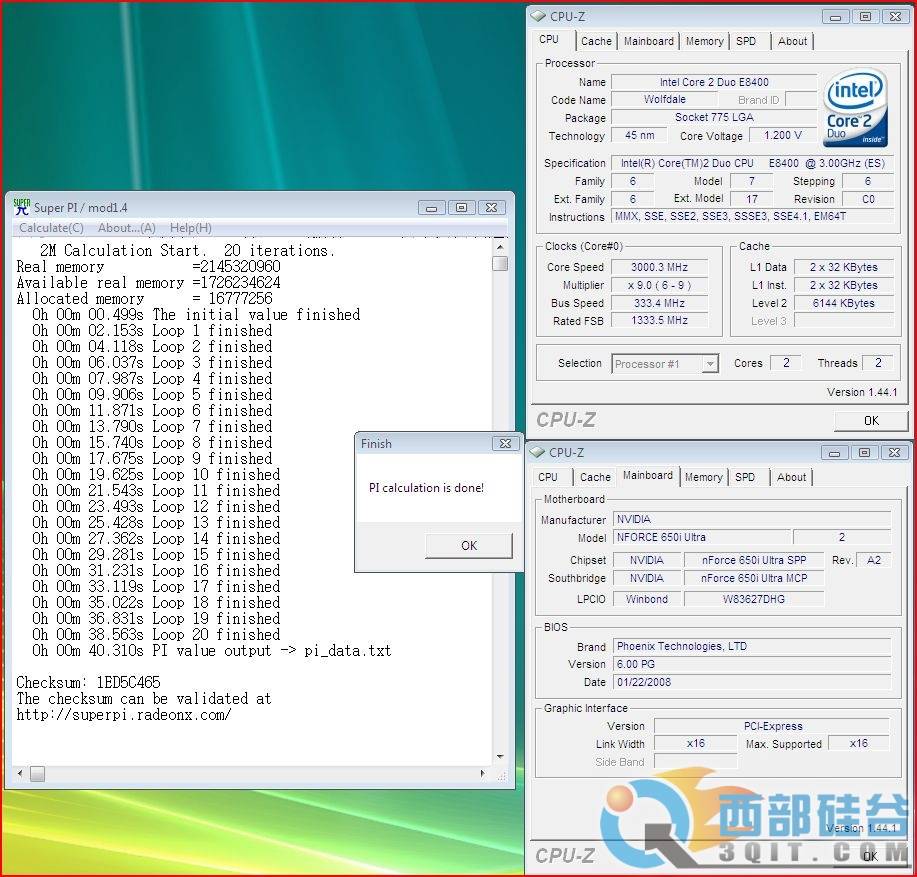Click CPU-Z icon in top window title bar

click(x=538, y=16)
